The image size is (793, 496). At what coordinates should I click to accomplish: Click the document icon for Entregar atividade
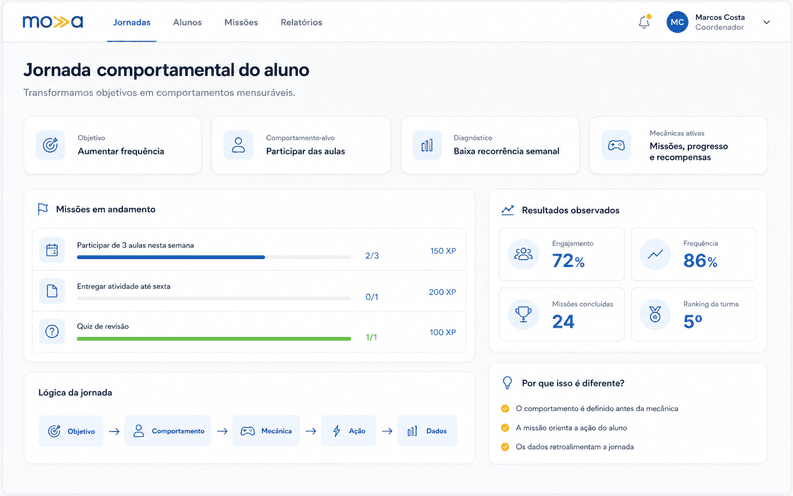click(52, 291)
